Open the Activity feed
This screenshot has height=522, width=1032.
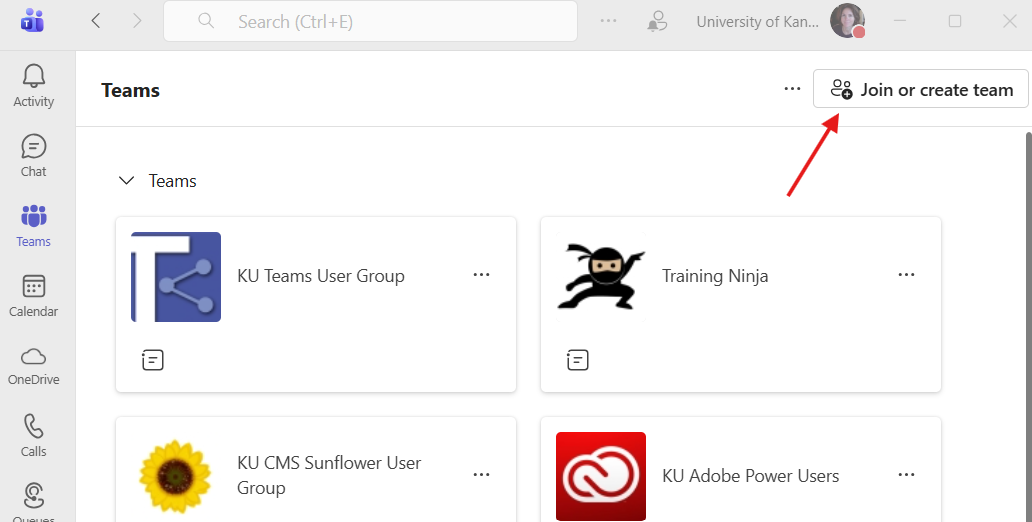click(34, 85)
